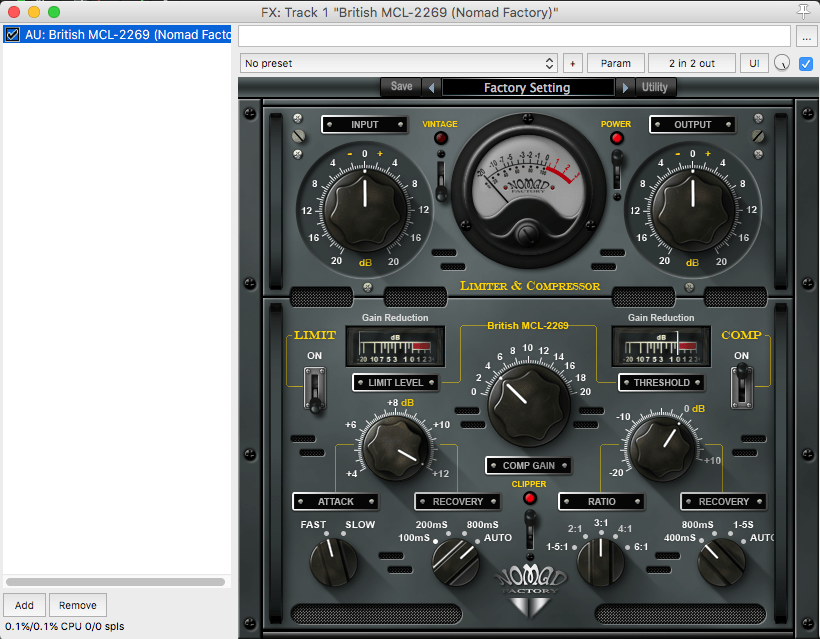Open the Factory Setting preset display
Viewport: 820px width, 639px height.
pyautogui.click(x=528, y=87)
